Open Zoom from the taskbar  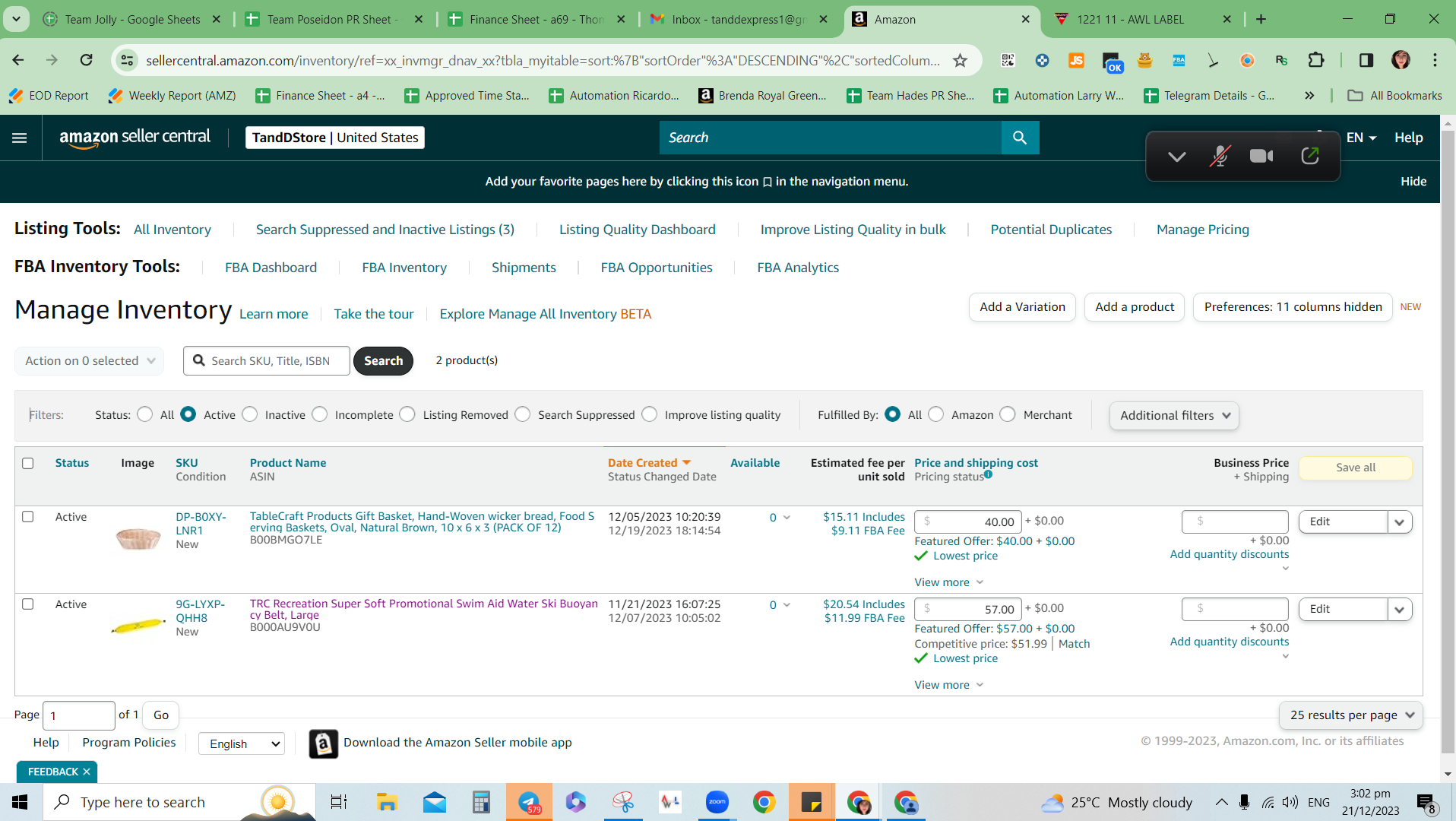717,802
